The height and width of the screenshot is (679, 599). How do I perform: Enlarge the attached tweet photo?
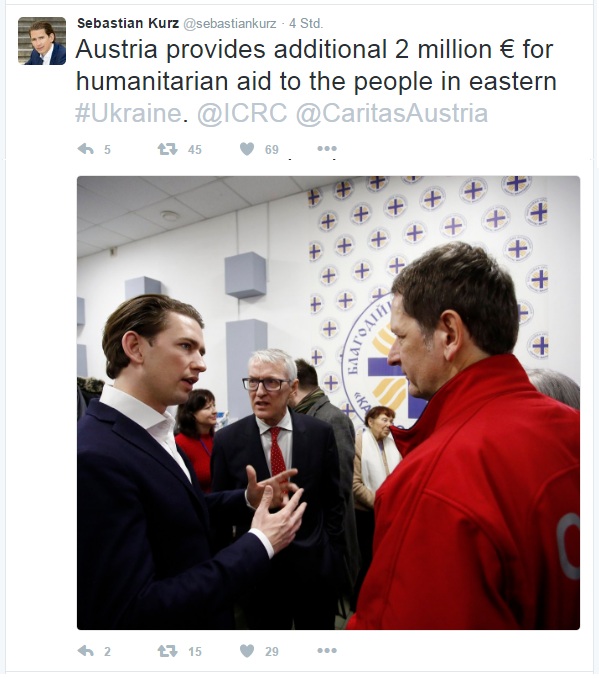click(x=328, y=403)
